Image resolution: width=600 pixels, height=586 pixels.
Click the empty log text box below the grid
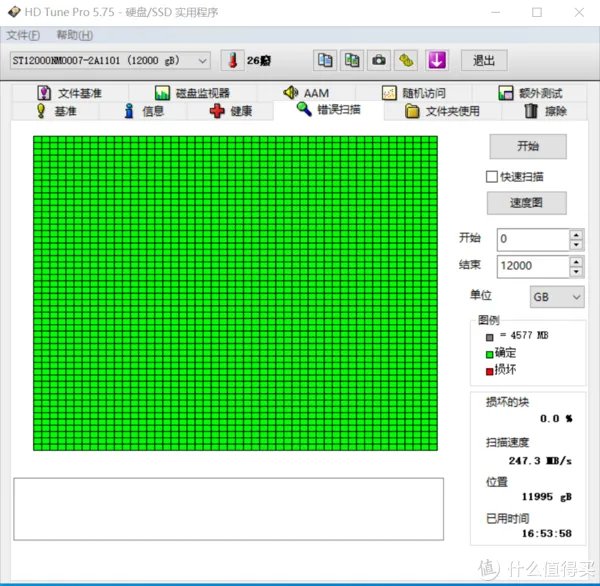point(229,509)
